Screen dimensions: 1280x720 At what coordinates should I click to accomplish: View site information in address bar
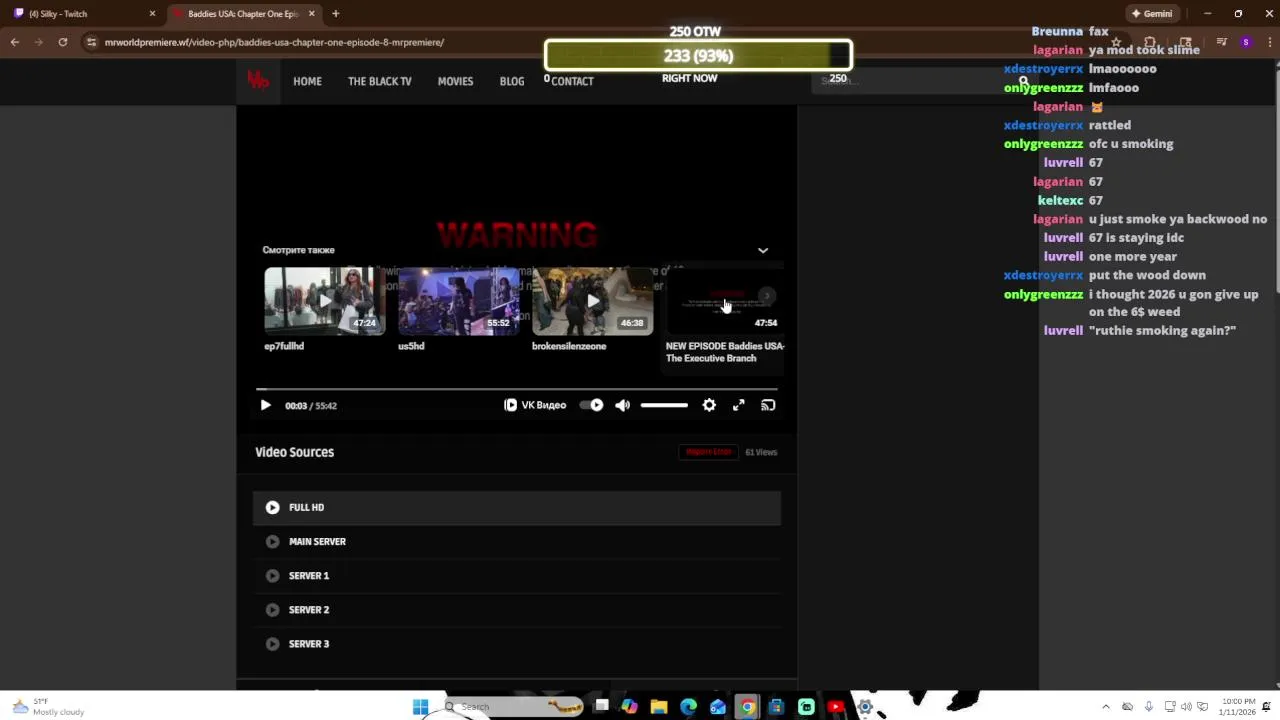point(91,42)
